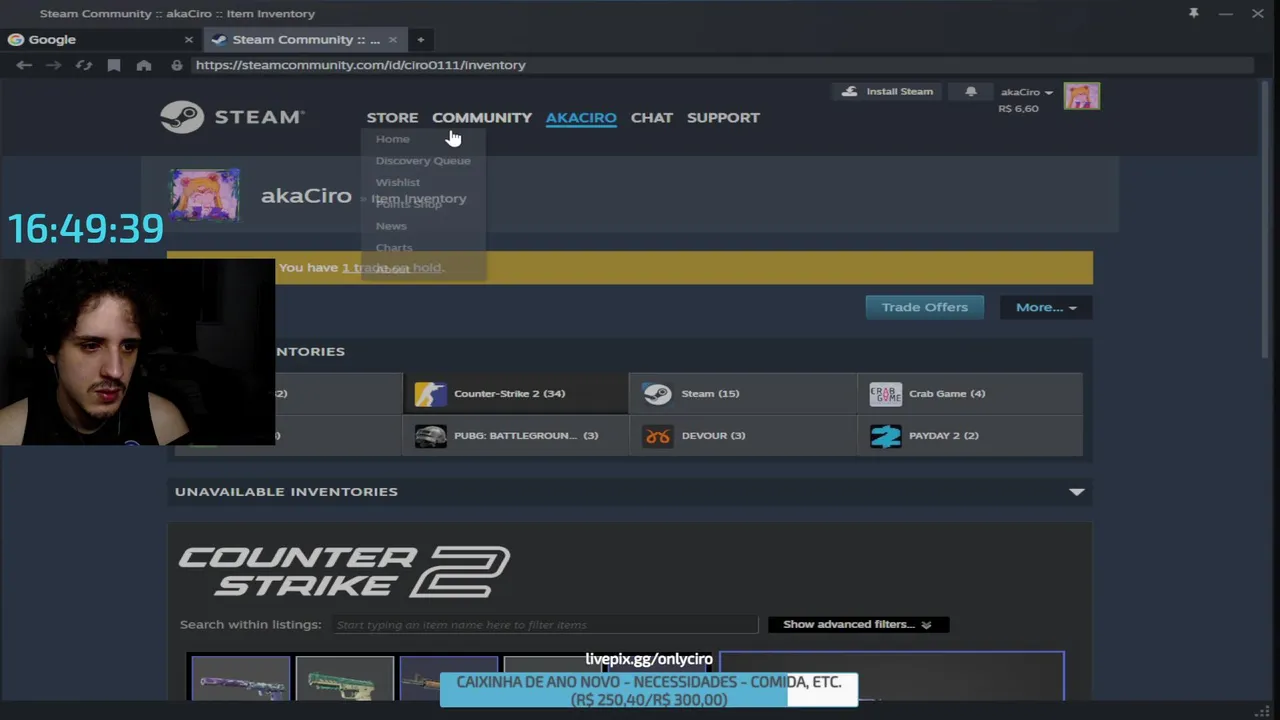Click the Install Steam button
This screenshot has height=720, width=1280.
pos(887,92)
